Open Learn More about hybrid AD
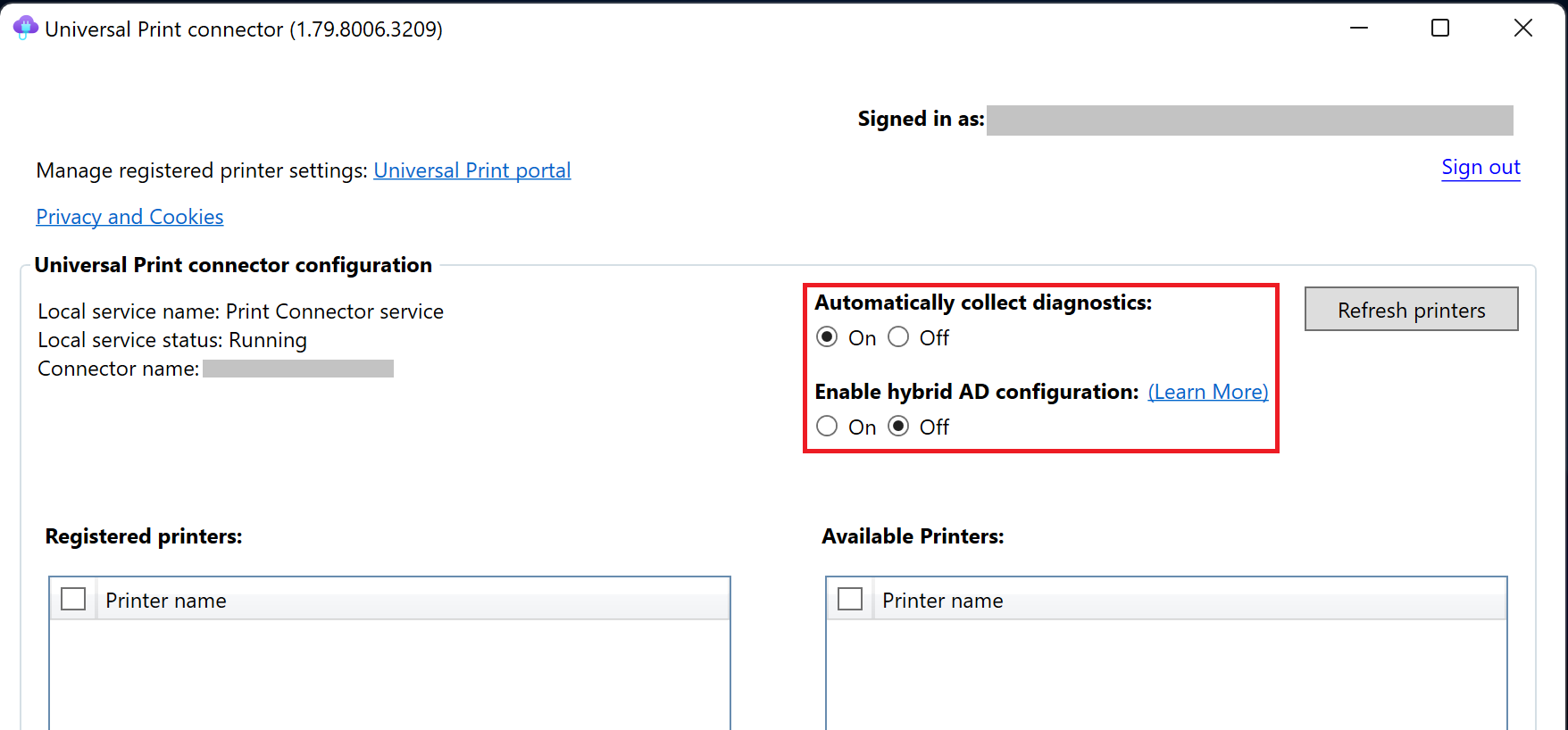Viewport: 1568px width, 730px height. 1207,392
